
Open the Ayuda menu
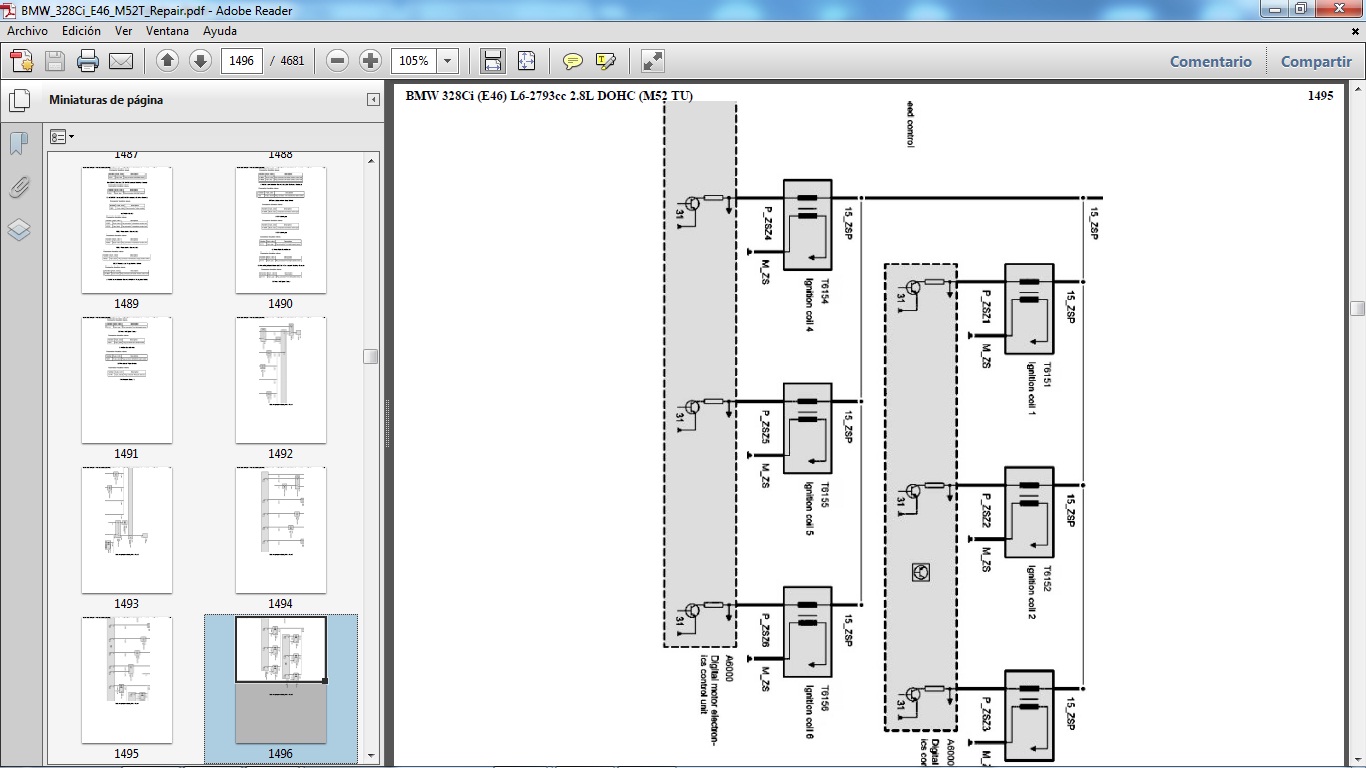(220, 31)
